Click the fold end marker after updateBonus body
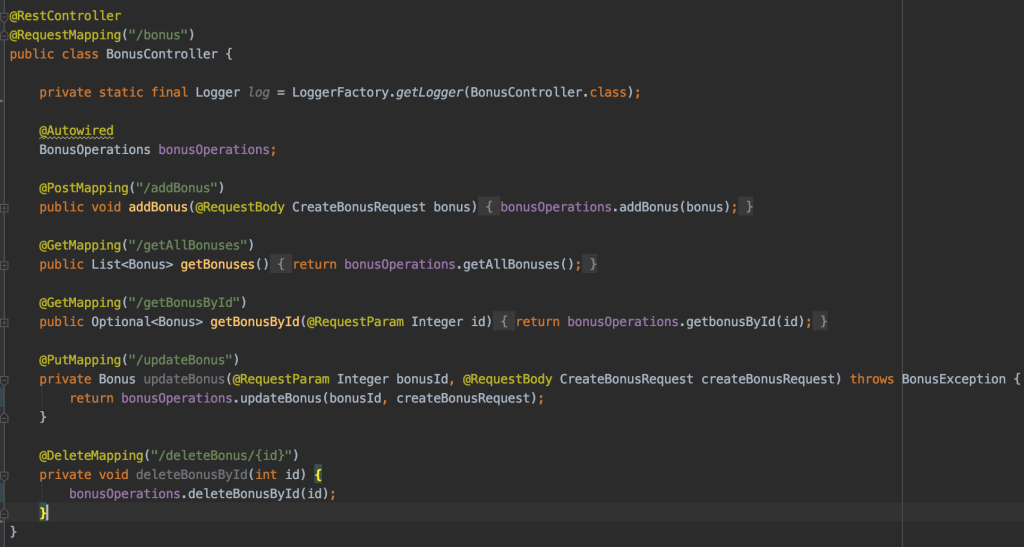 [4, 417]
